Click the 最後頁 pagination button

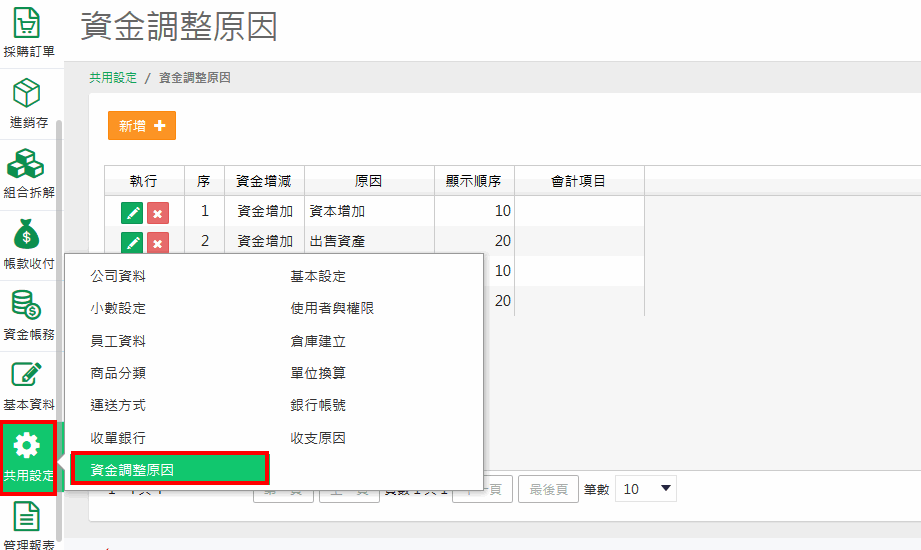pyautogui.click(x=548, y=489)
